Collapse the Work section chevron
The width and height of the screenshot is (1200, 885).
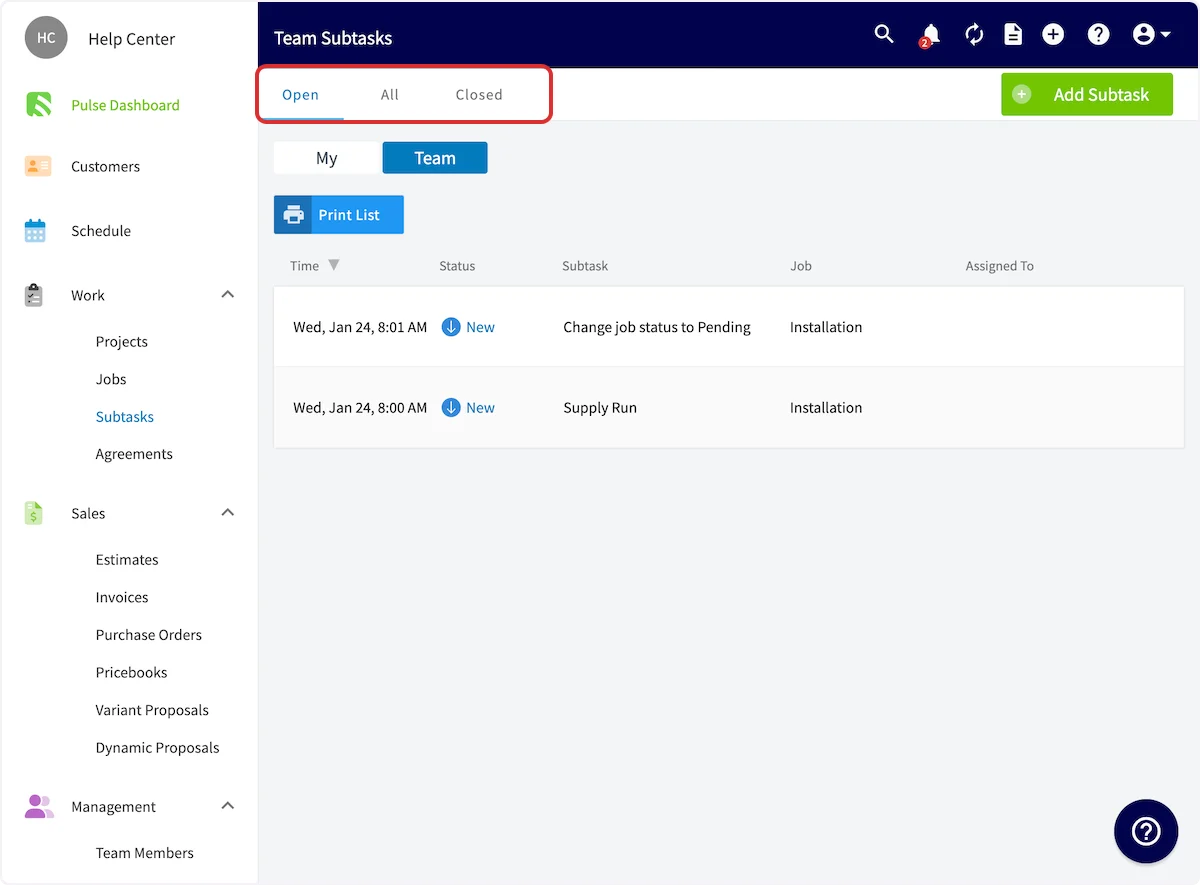click(228, 295)
